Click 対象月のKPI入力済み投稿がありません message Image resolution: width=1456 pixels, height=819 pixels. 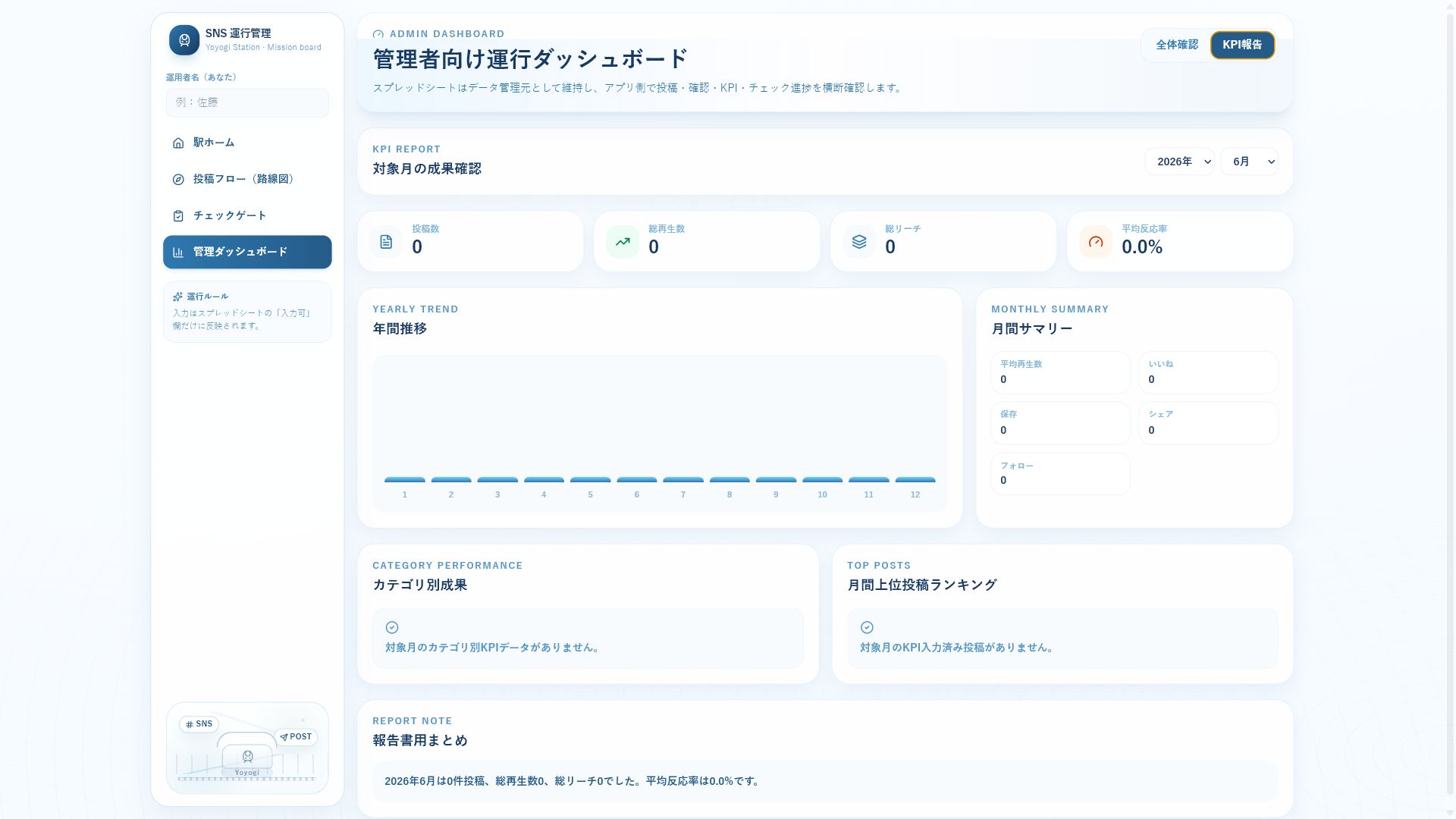tap(958, 648)
